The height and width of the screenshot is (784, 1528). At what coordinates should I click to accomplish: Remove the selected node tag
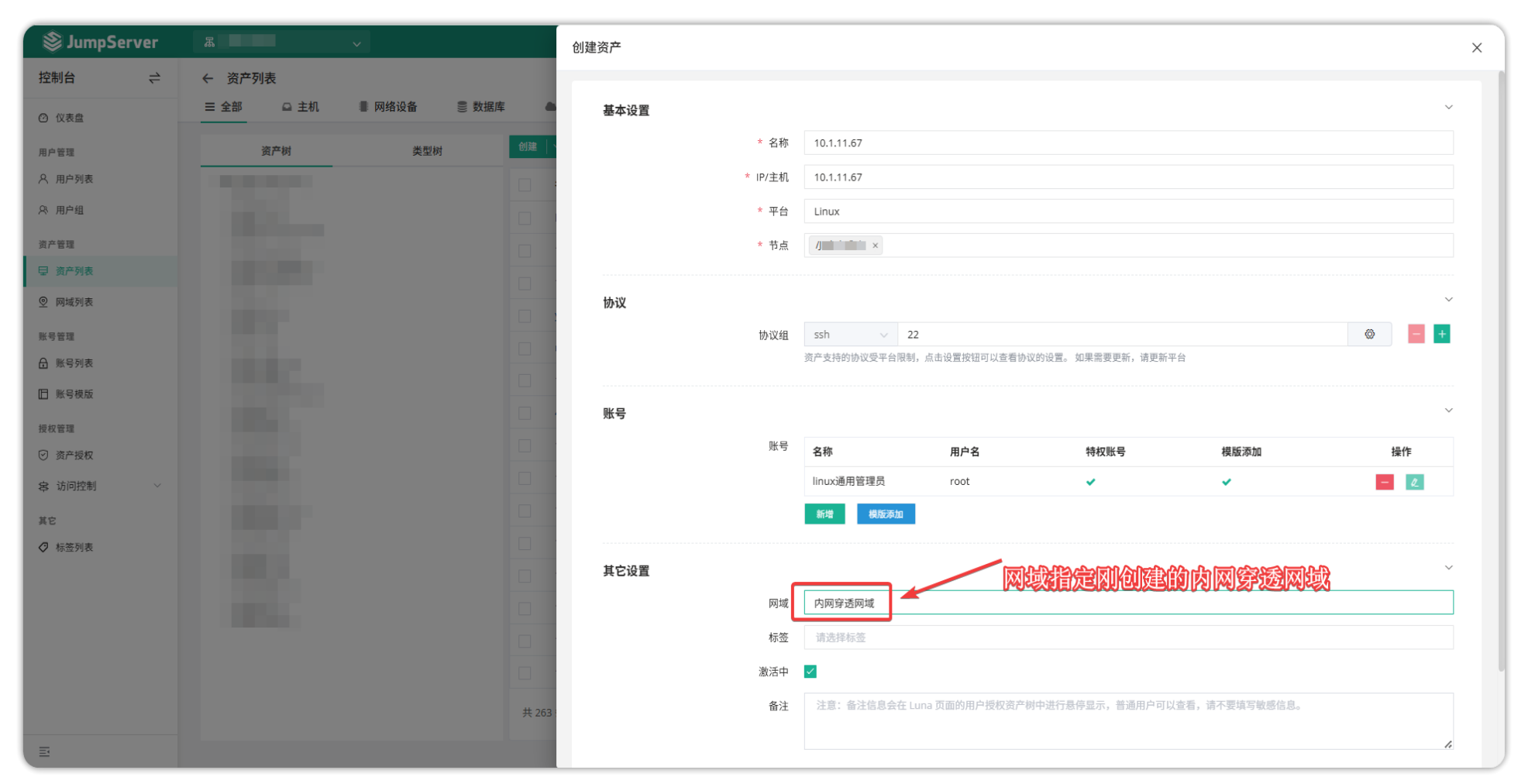point(875,246)
